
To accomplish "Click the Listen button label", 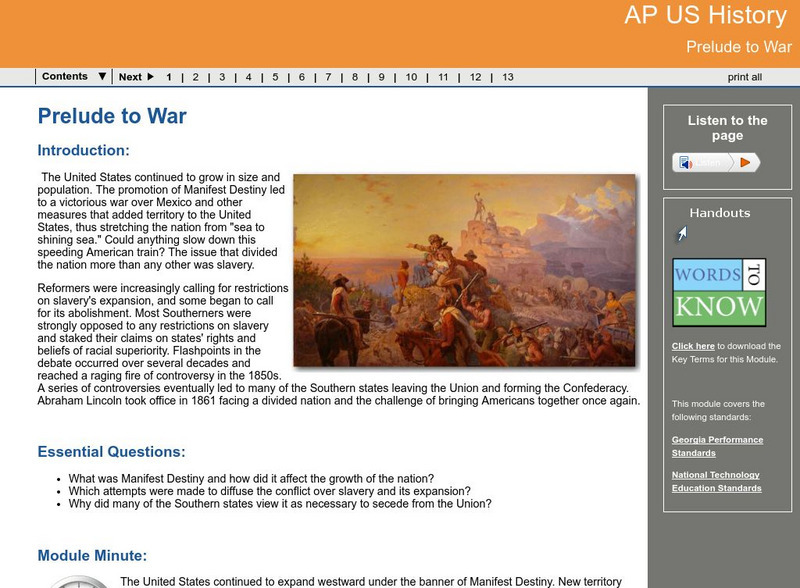I will click(708, 162).
